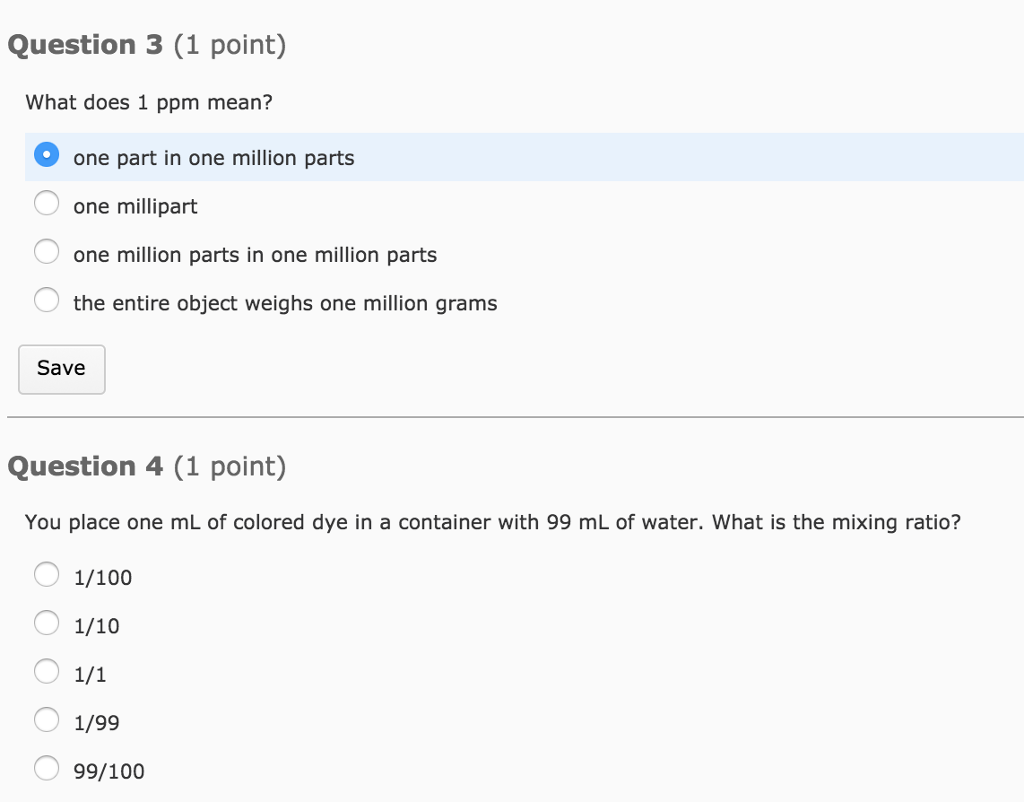Select the "one millipart" answer option
This screenshot has height=802, width=1024.
tap(46, 203)
